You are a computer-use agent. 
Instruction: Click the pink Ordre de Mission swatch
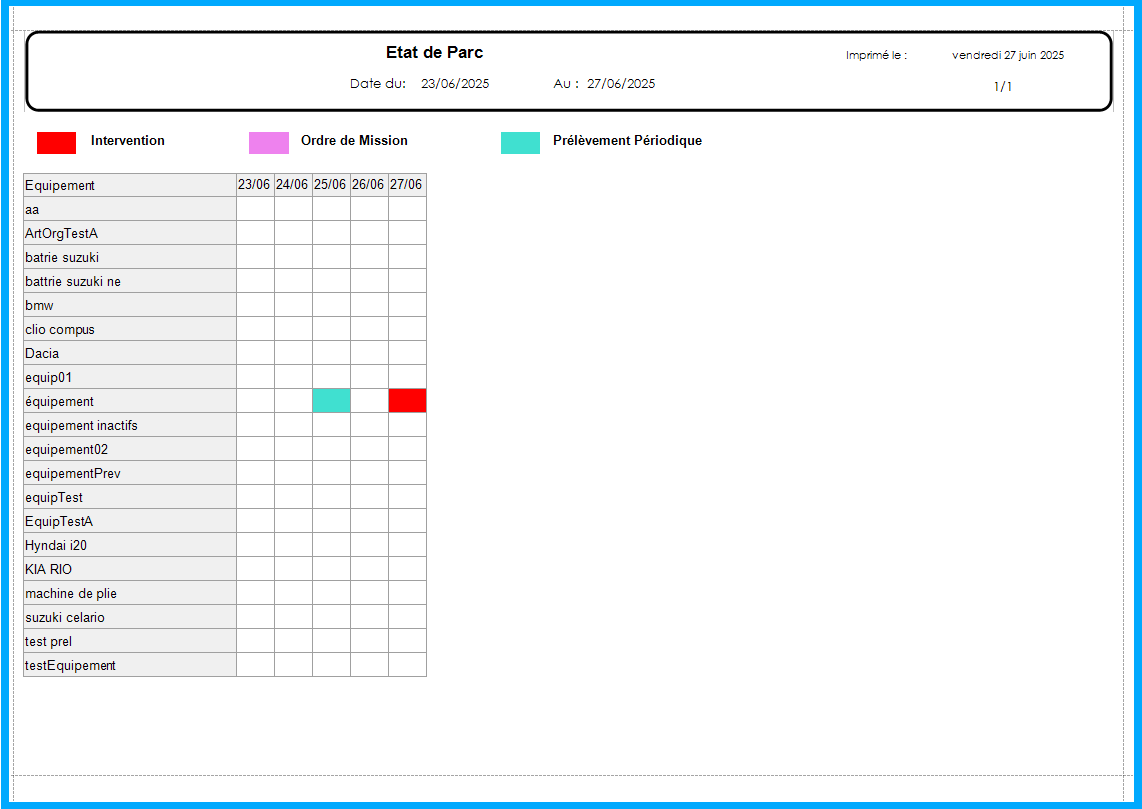[x=268, y=143]
